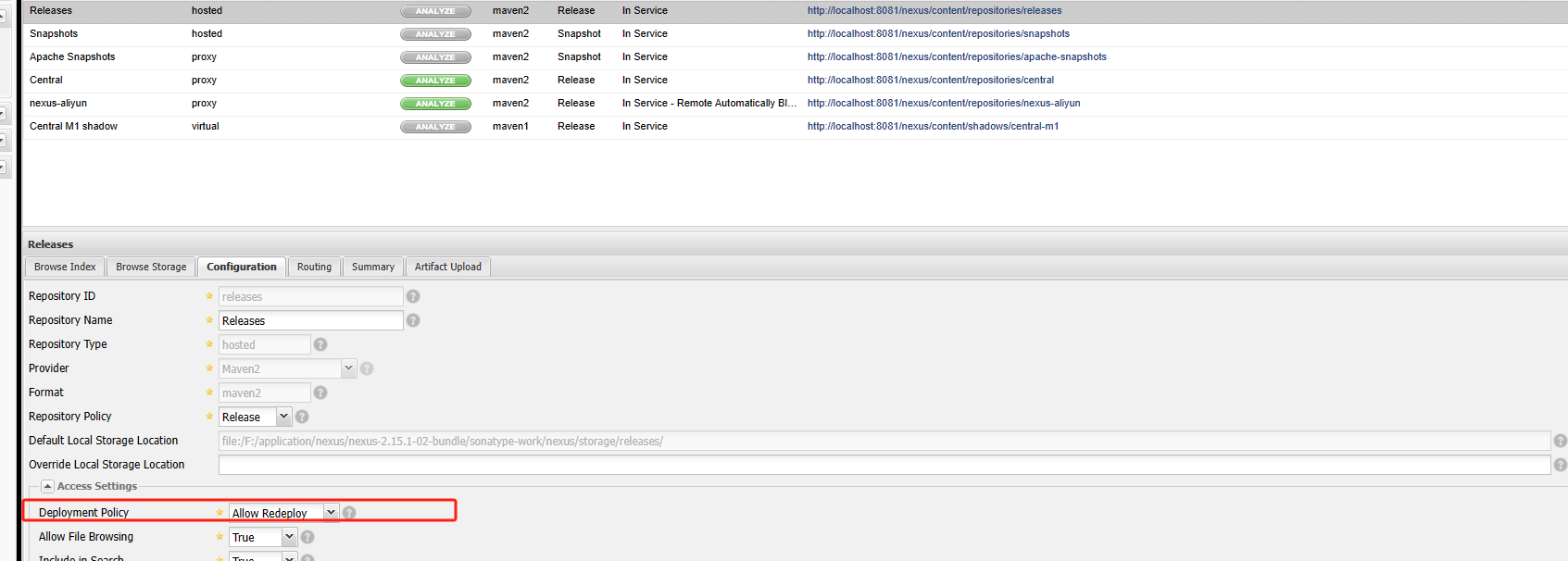Open the Deployment Policy dropdown
1568x561 pixels.
331,513
